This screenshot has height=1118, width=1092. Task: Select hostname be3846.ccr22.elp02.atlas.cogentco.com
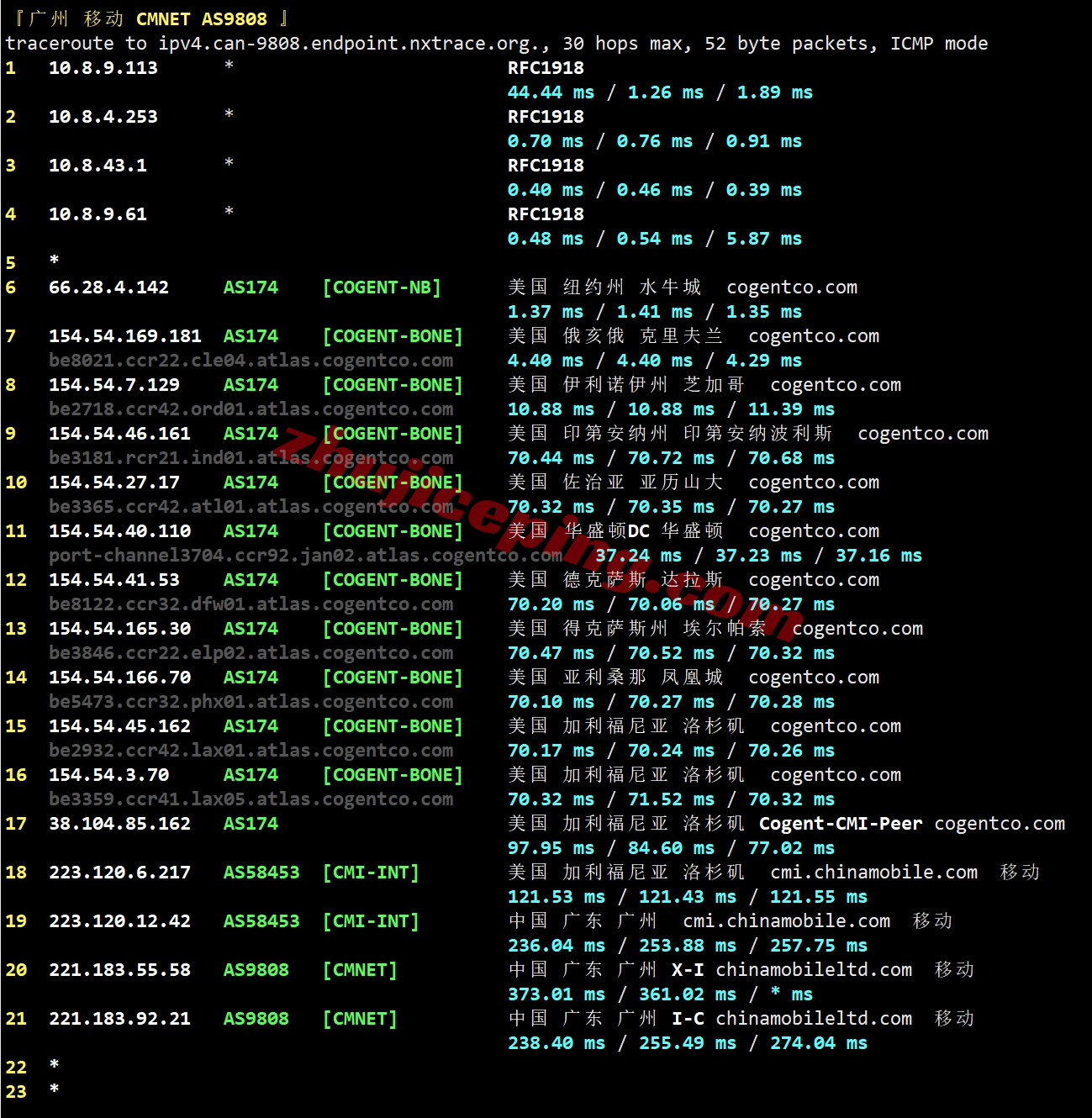point(251,653)
